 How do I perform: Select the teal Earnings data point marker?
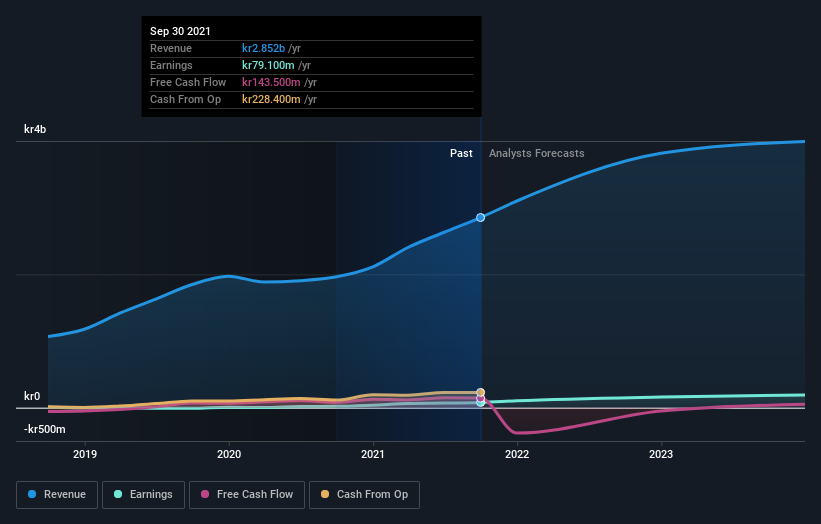(x=480, y=403)
